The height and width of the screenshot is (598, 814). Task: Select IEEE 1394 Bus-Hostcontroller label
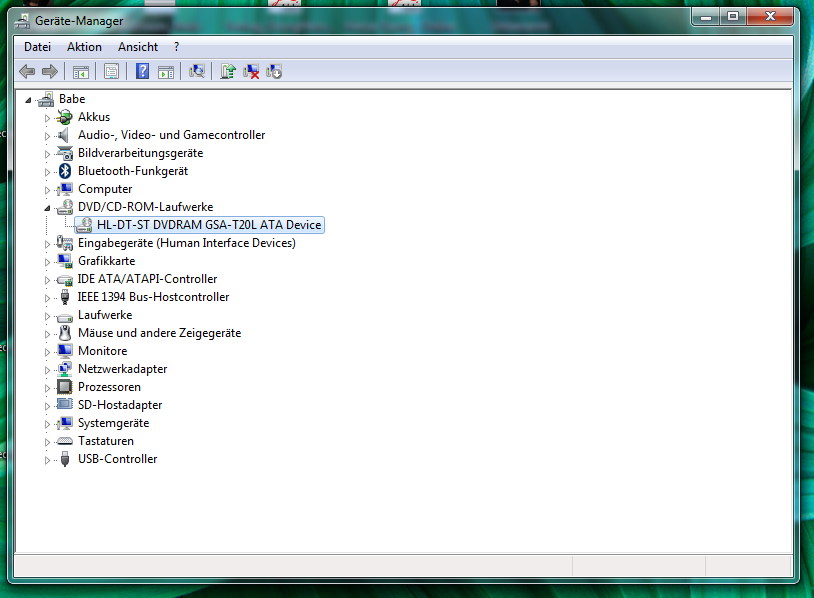(x=153, y=297)
